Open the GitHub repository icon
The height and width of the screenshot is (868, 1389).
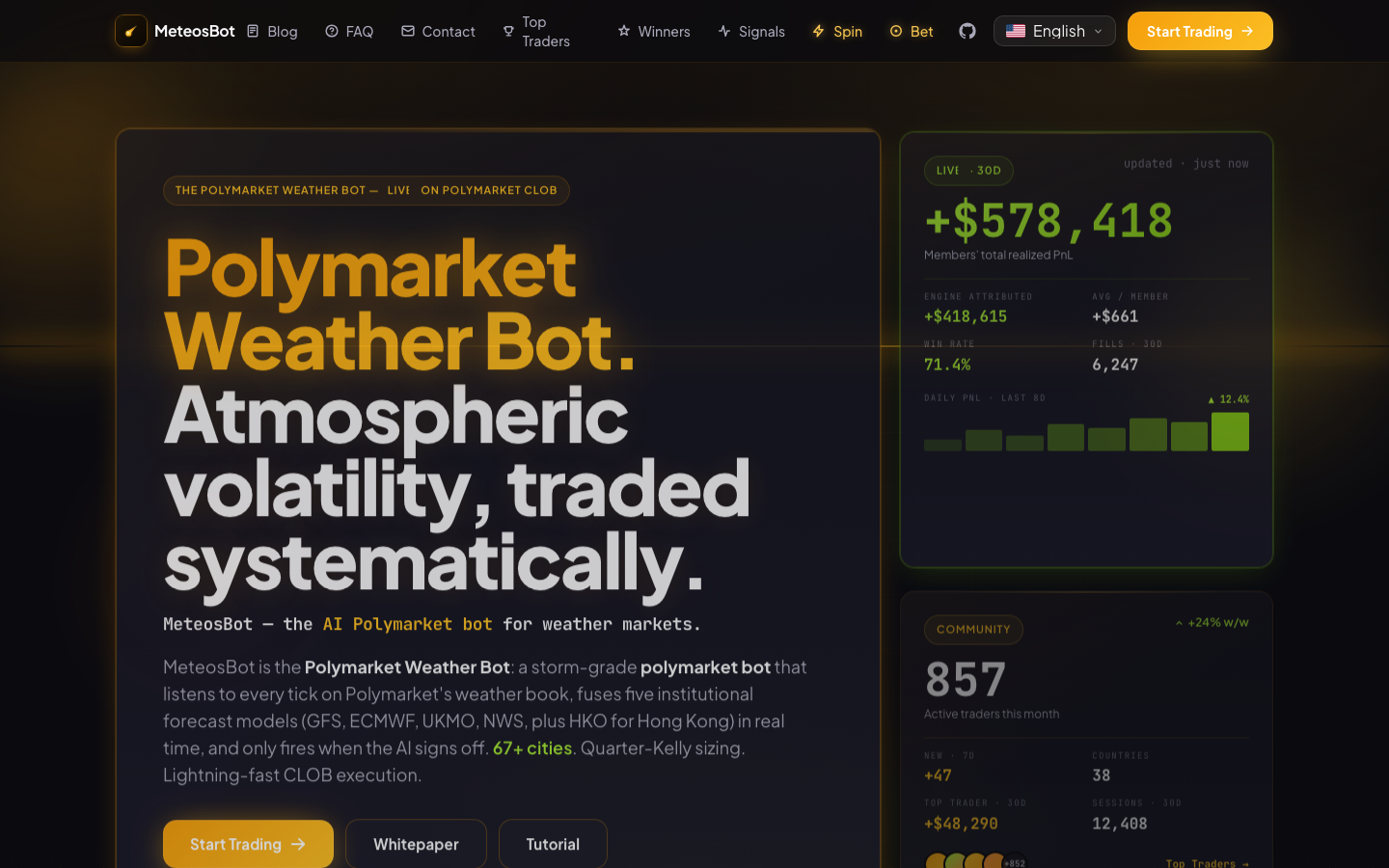967,31
